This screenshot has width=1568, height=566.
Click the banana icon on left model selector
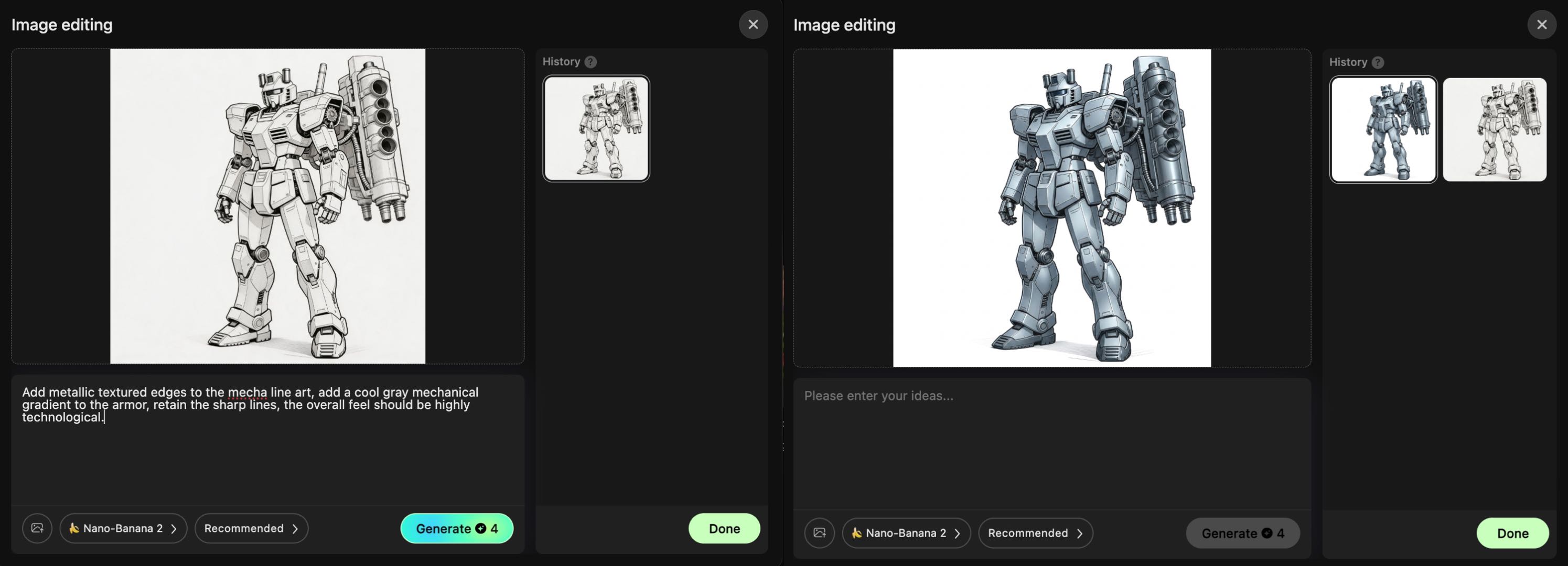73,528
